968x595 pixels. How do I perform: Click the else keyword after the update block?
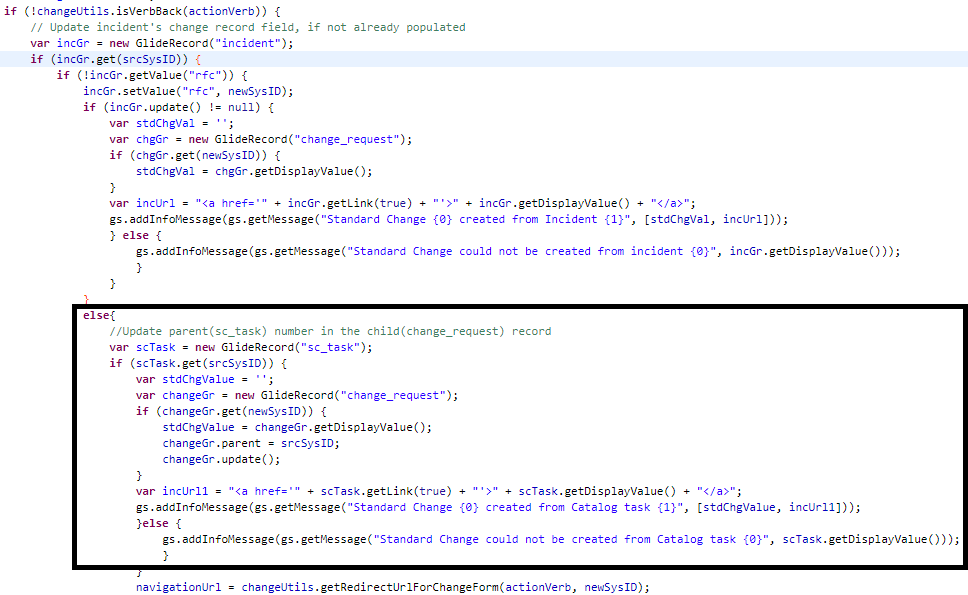[134, 235]
